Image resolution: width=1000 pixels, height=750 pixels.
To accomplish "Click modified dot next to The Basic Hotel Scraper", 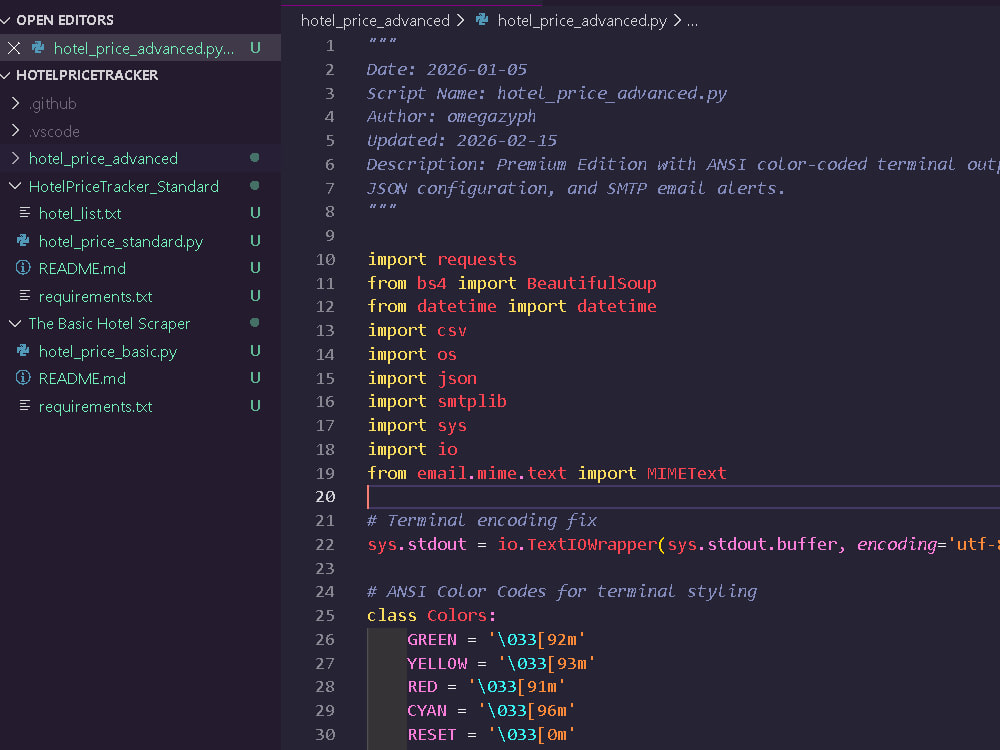I will tap(254, 323).
